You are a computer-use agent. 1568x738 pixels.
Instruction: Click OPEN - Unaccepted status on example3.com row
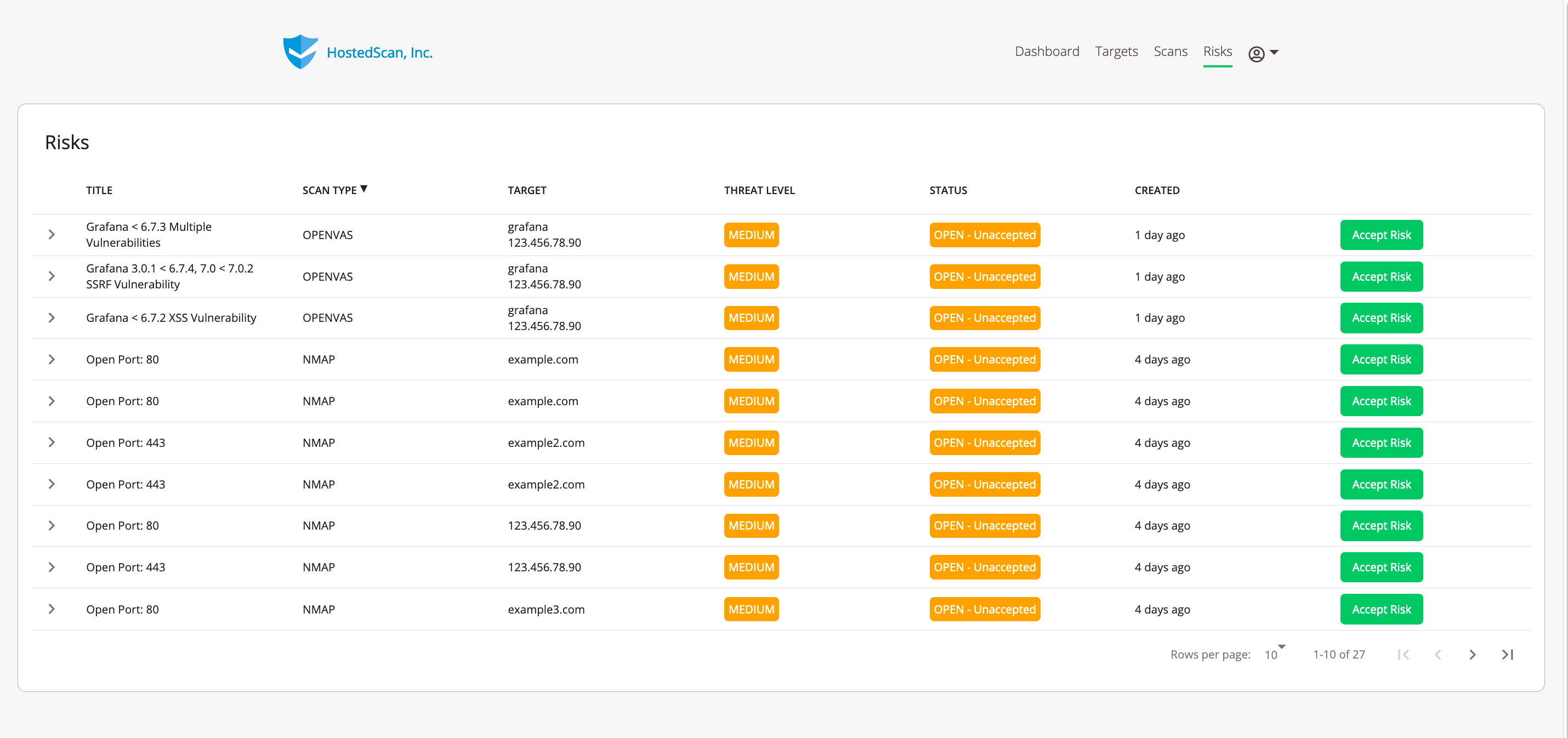pyautogui.click(x=984, y=609)
